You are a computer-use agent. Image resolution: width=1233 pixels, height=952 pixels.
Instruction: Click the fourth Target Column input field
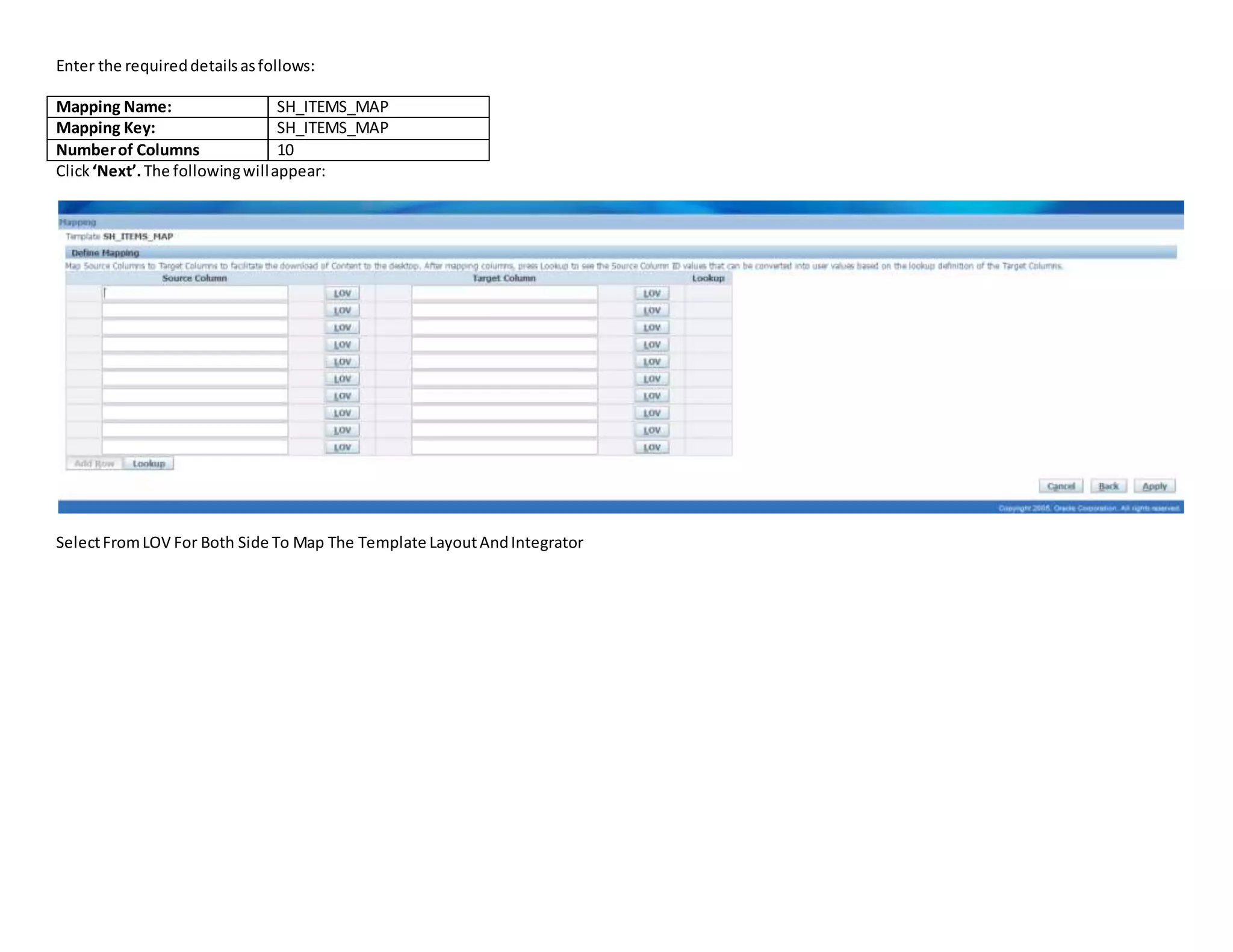pyautogui.click(x=505, y=344)
